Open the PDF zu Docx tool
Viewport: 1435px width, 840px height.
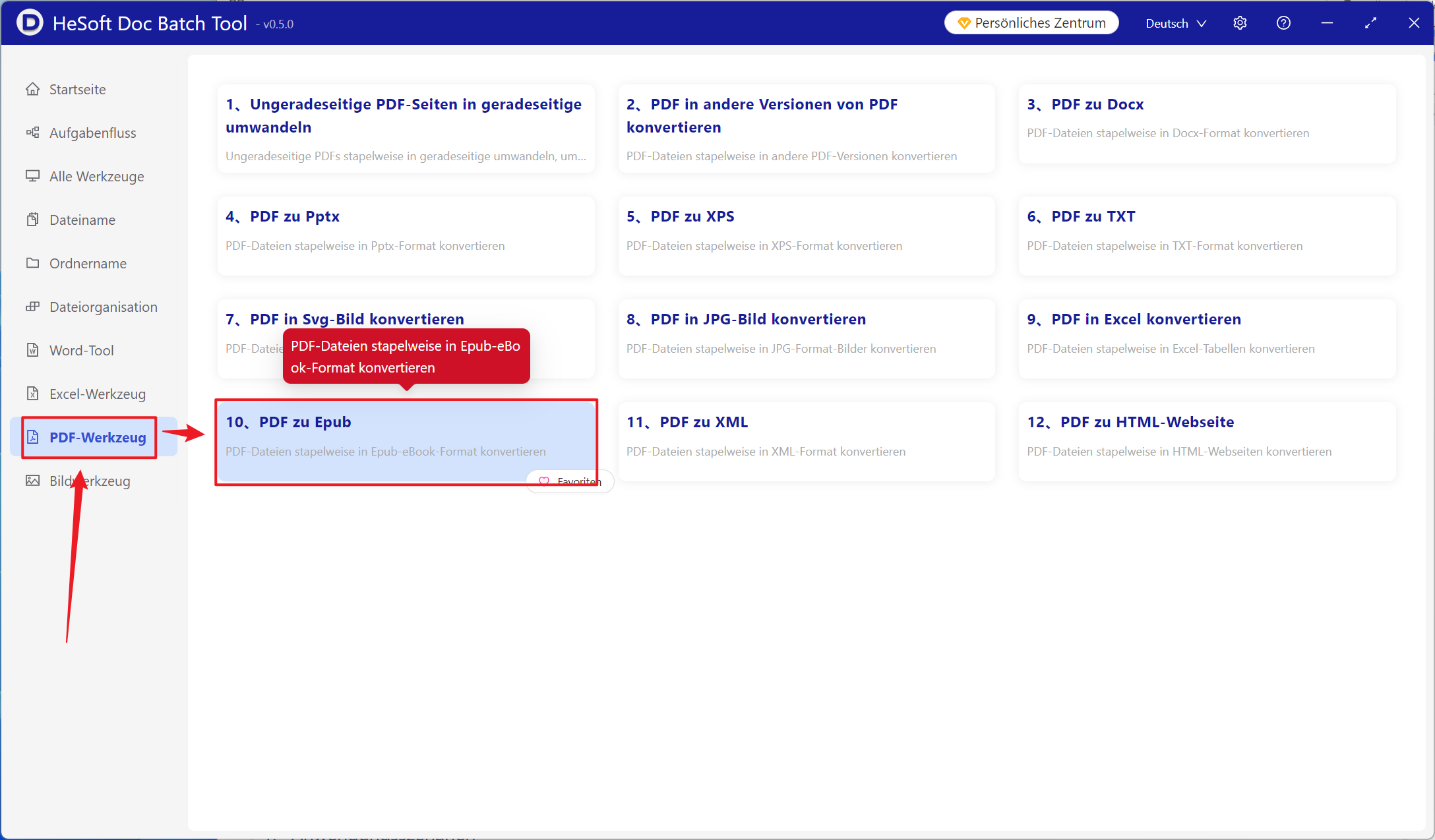click(x=1207, y=124)
